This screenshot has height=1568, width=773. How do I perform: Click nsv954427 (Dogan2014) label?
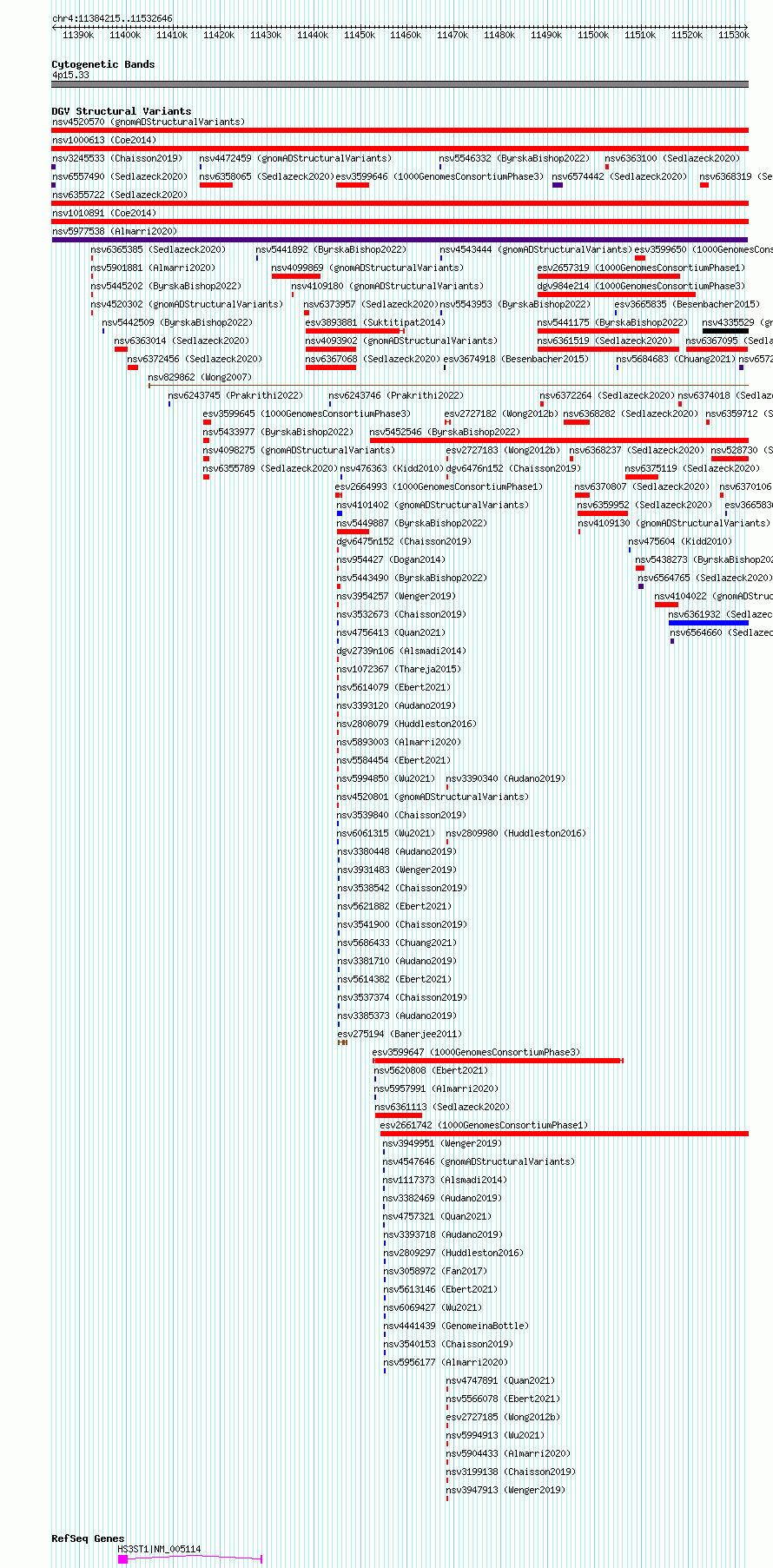[x=391, y=559]
